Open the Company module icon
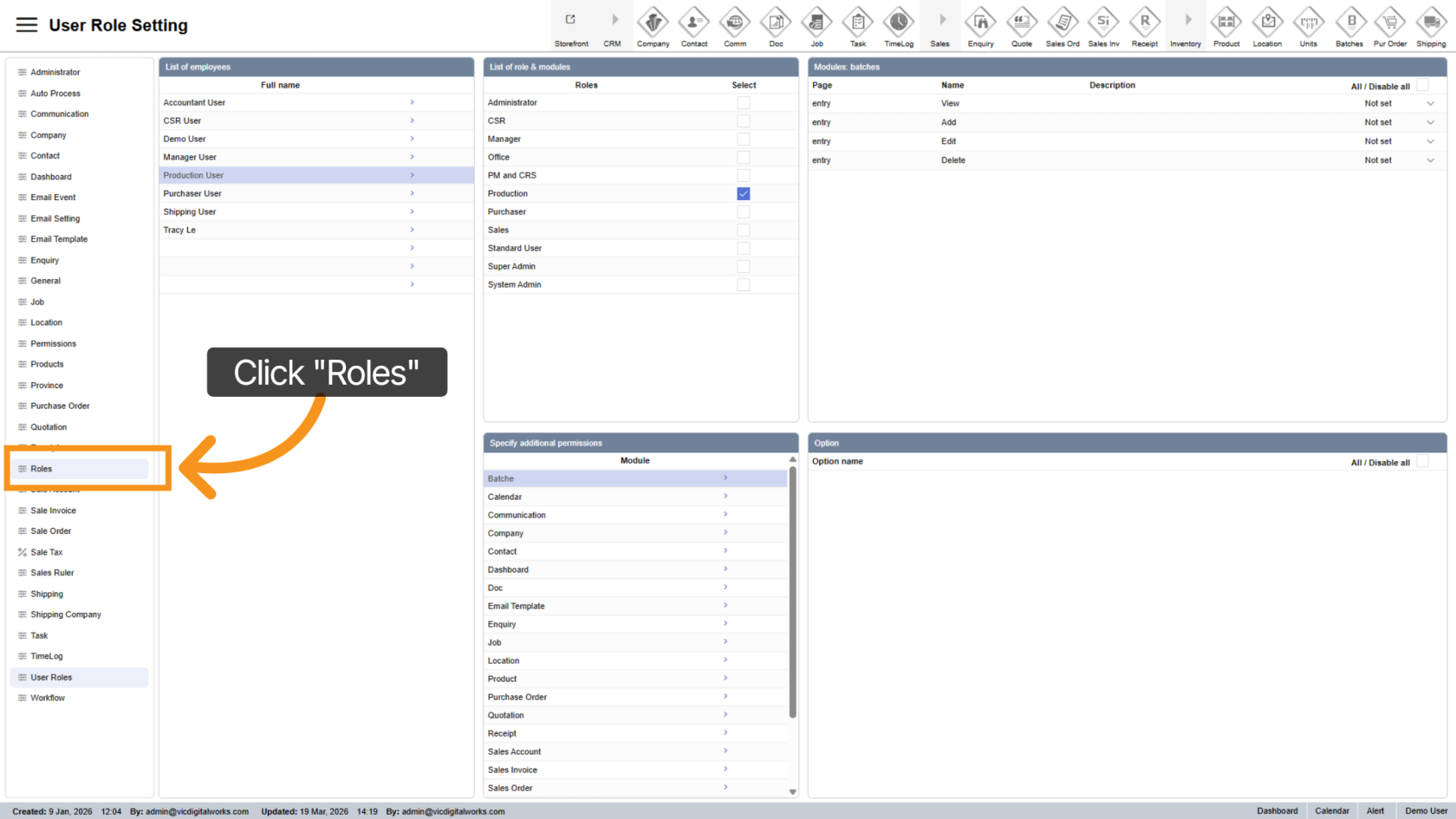This screenshot has height=819, width=1456. pyautogui.click(x=653, y=25)
